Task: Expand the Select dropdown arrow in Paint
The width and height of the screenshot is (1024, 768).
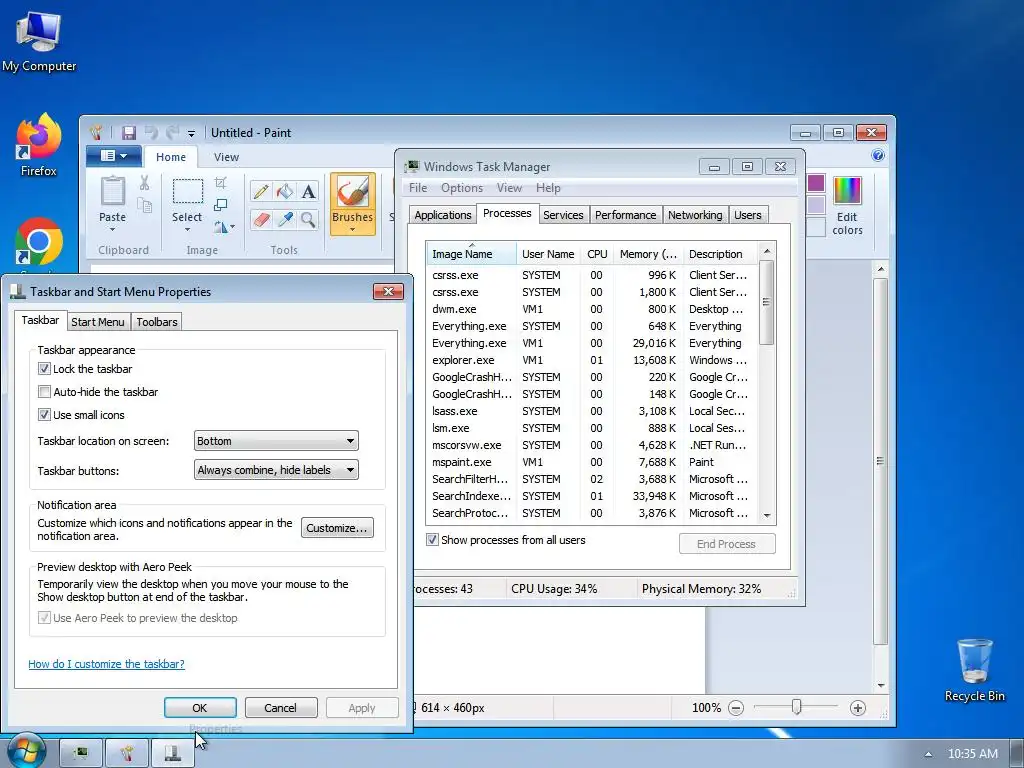Action: pyautogui.click(x=187, y=229)
